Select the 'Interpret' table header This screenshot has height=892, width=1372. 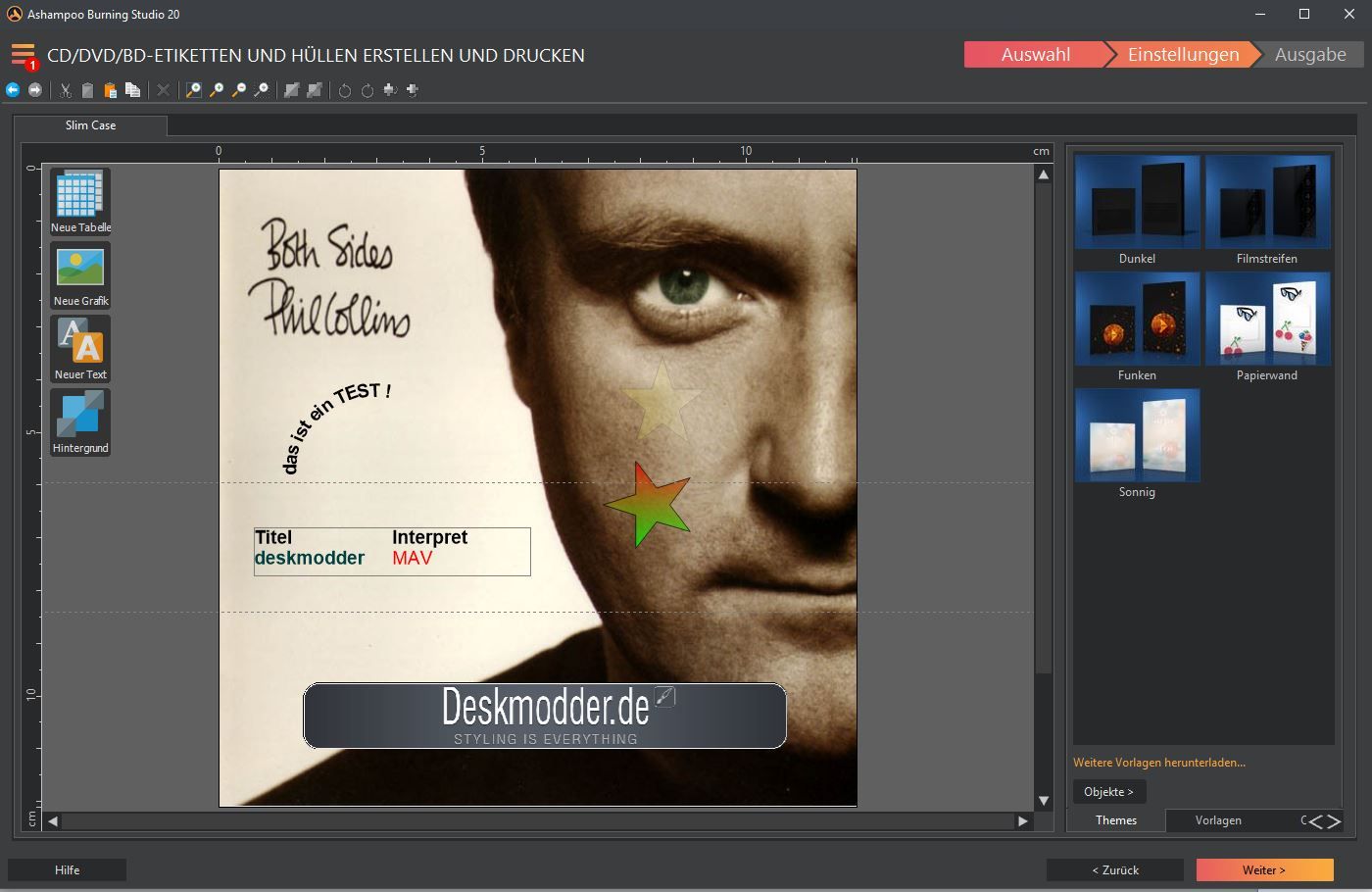[429, 537]
